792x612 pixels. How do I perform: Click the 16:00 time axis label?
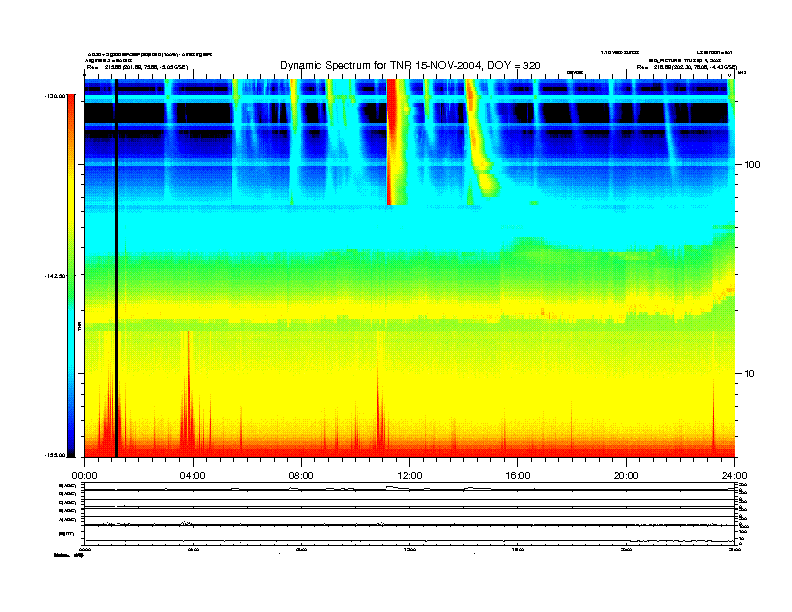pos(518,476)
